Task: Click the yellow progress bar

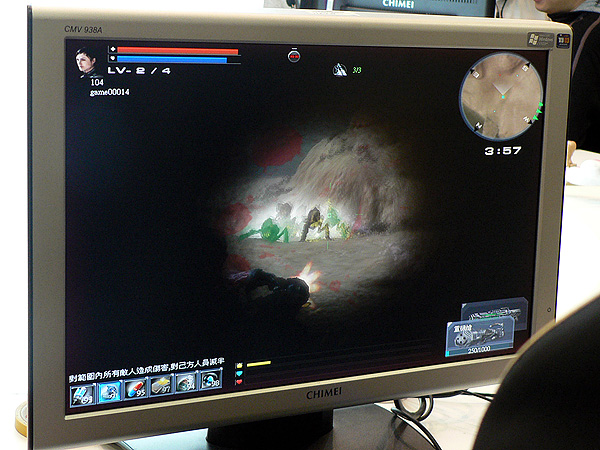Action: pyautogui.click(x=259, y=364)
